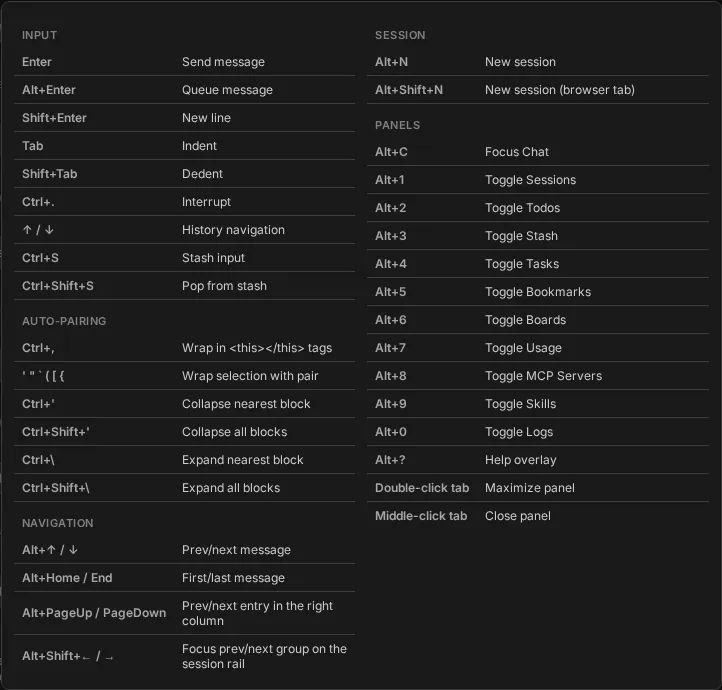Click 'Prev/next entry in the right column' text
The width and height of the screenshot is (722, 690).
coord(257,613)
